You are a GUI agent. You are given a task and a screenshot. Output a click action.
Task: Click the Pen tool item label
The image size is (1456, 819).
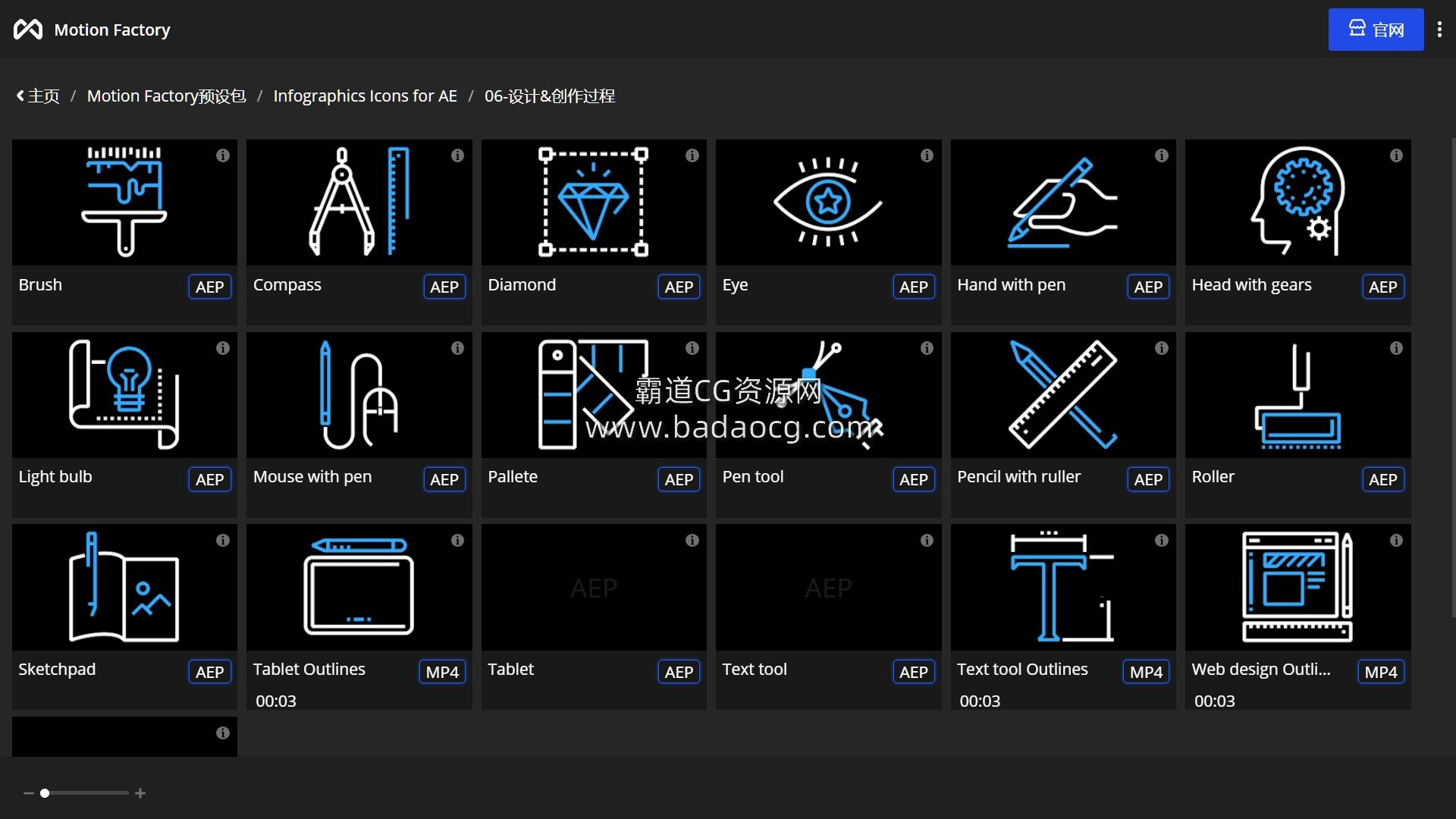coord(753,477)
